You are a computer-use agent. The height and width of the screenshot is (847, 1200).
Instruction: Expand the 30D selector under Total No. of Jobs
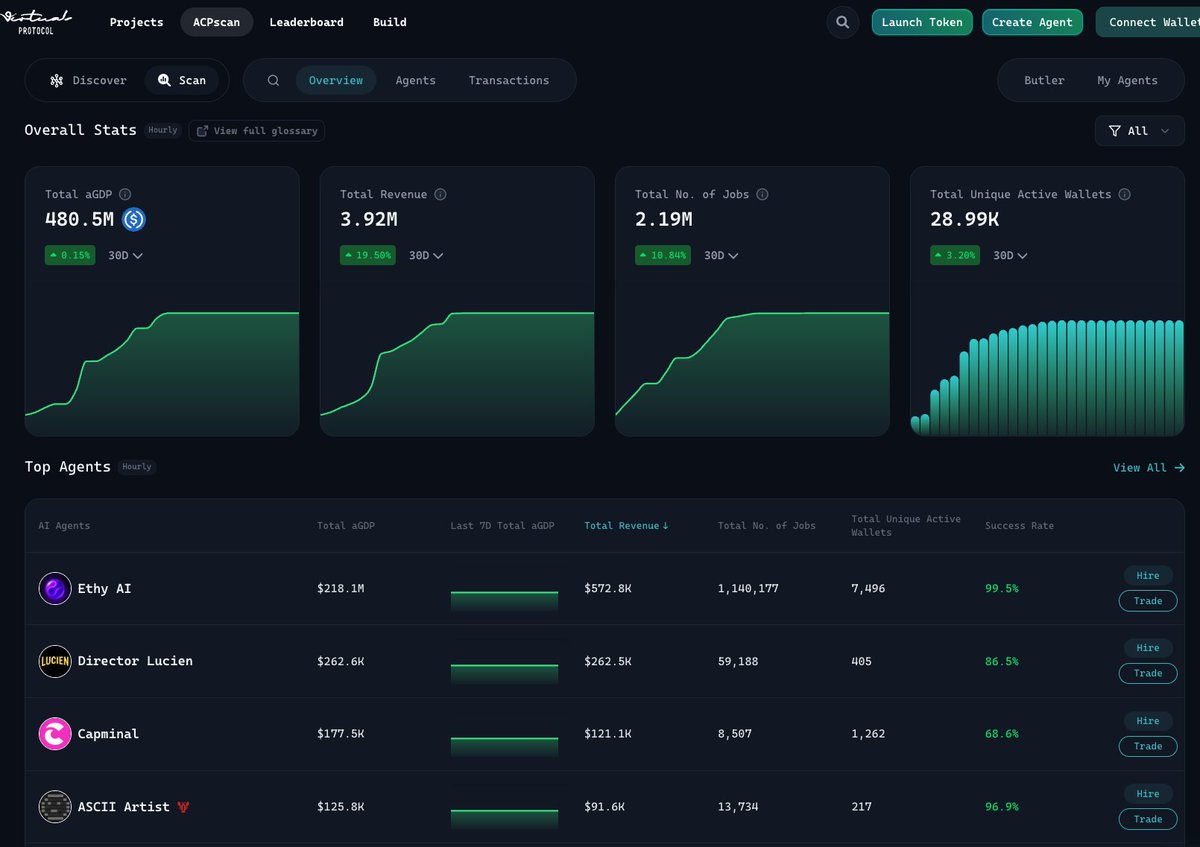pos(721,255)
